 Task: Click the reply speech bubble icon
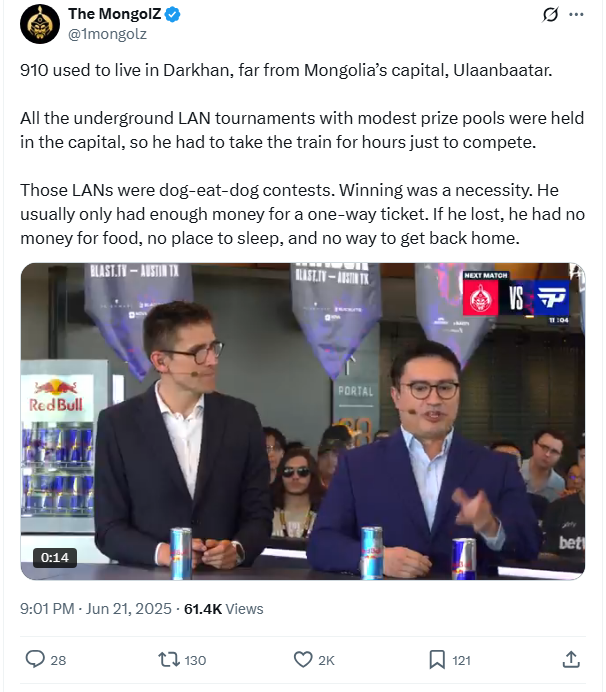point(35,659)
